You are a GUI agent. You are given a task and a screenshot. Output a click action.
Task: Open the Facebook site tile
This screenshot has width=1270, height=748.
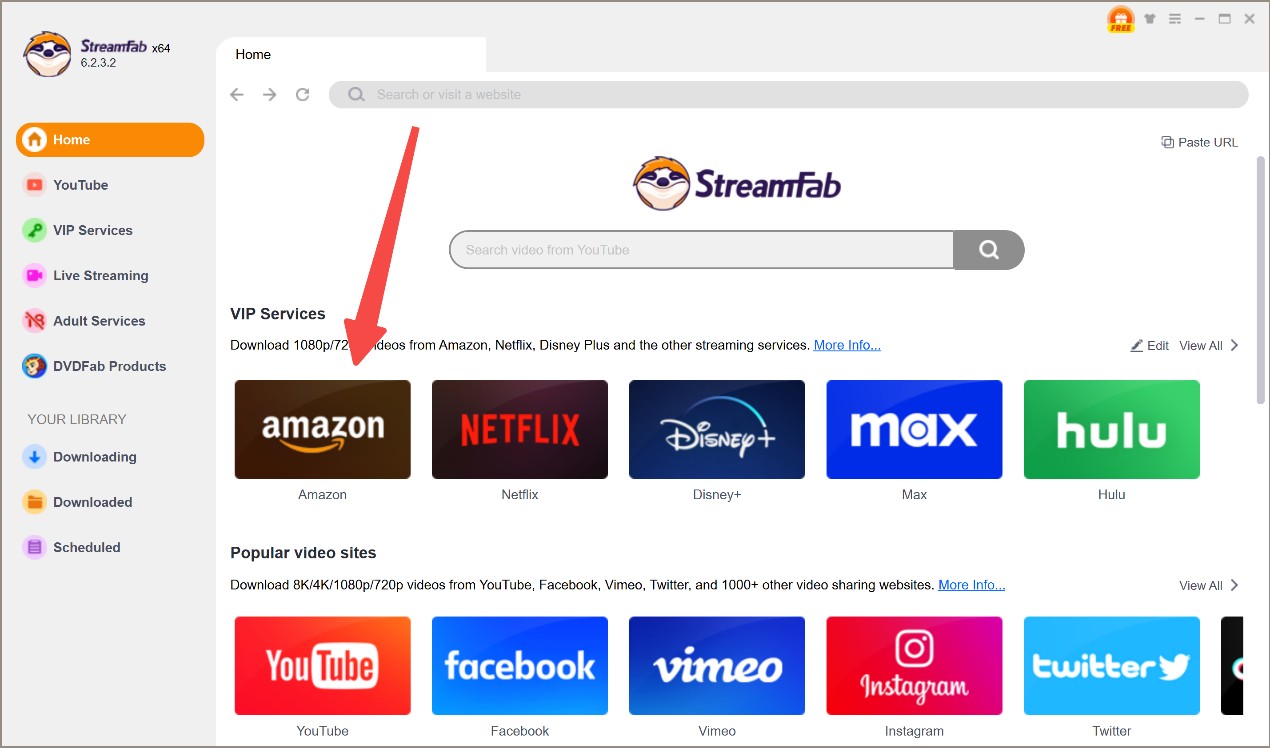tap(520, 666)
